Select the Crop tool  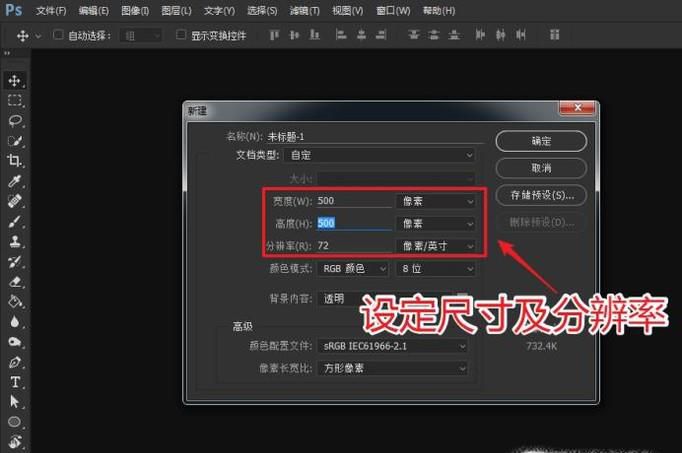pyautogui.click(x=15, y=161)
